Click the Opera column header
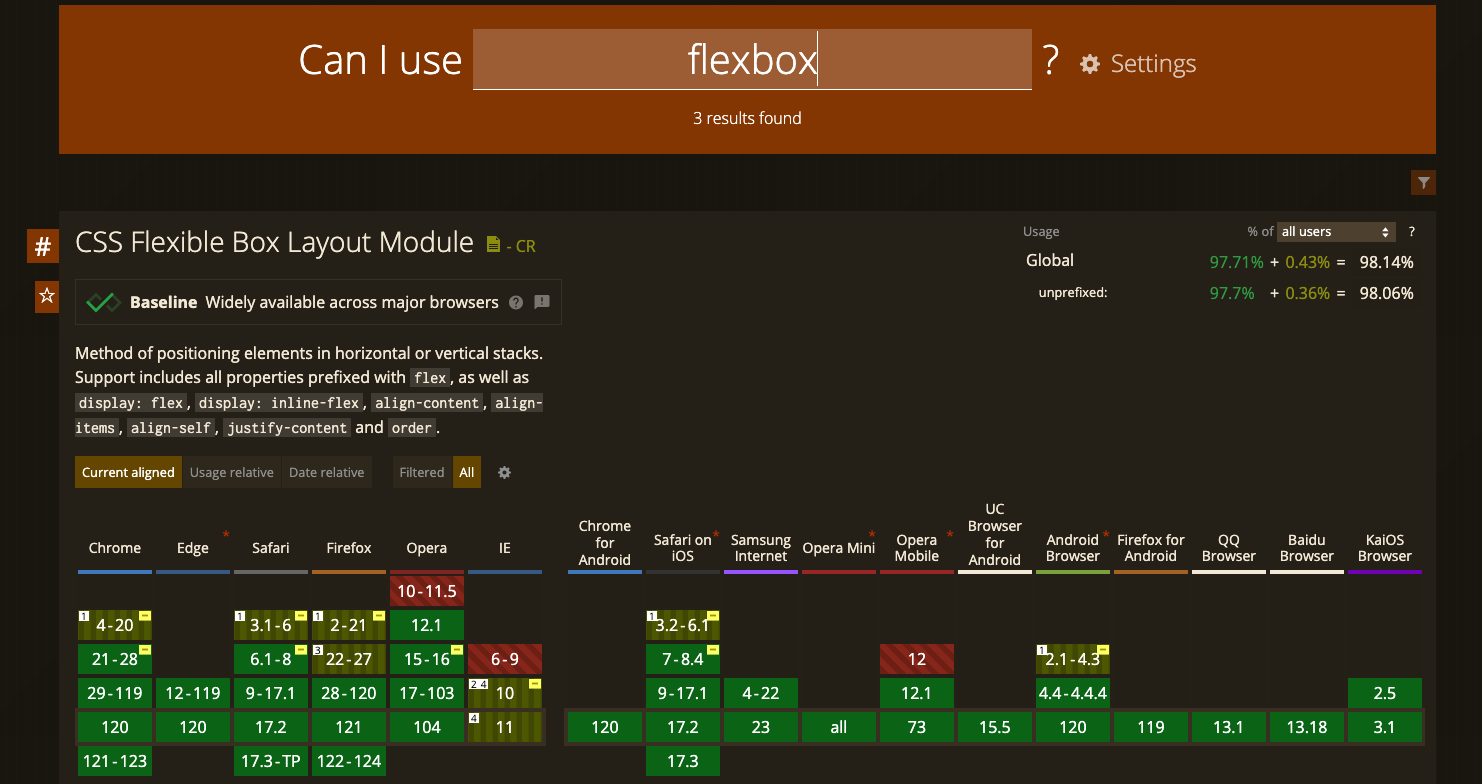This screenshot has height=784, width=1482. pos(427,548)
